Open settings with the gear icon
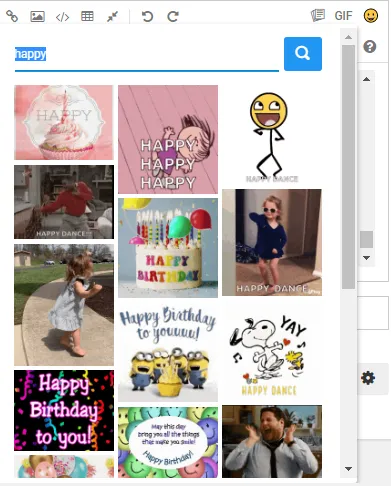This screenshot has width=391, height=486. click(x=368, y=378)
